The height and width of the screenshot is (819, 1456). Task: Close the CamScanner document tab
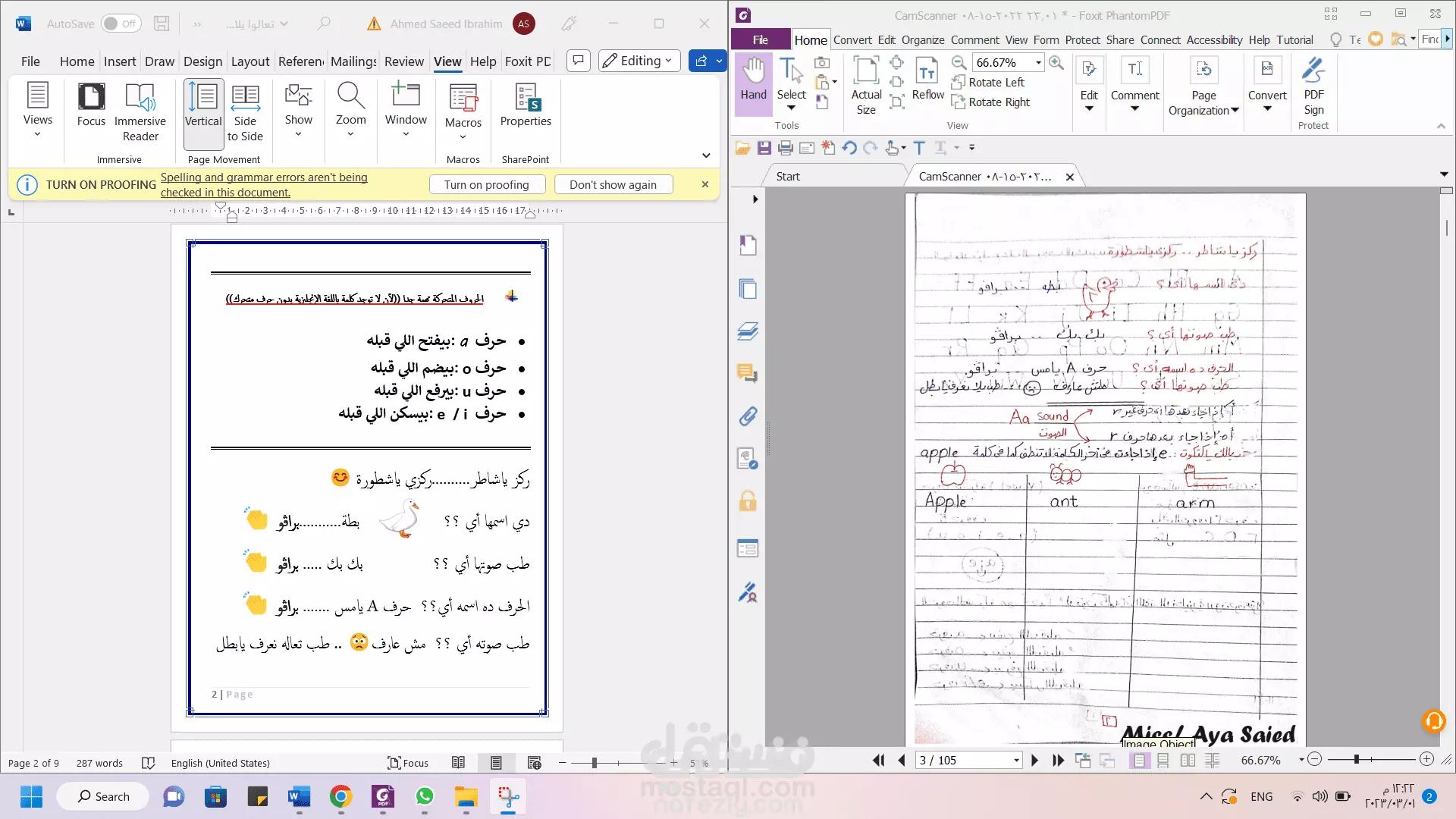(x=1070, y=177)
